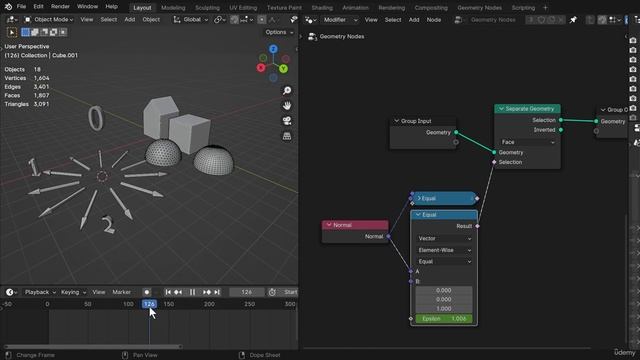Open the Edit menu

[x=38, y=7]
